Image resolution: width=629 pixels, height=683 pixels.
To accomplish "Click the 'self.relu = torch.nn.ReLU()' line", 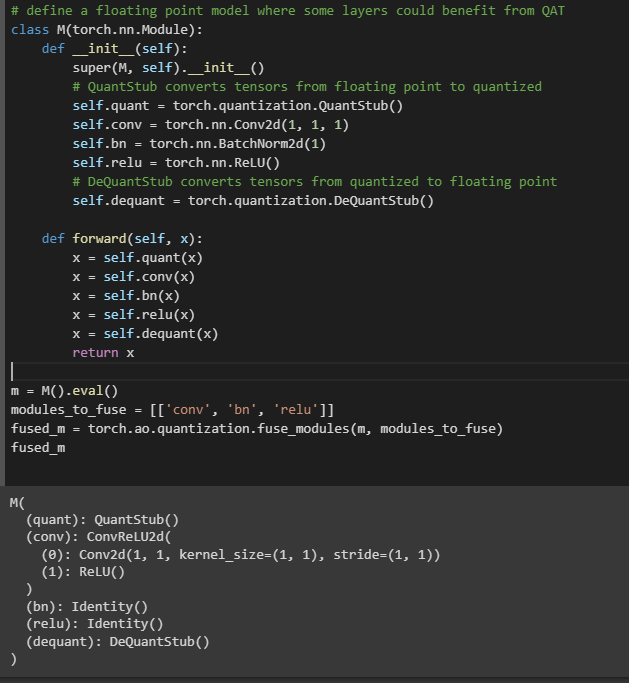I will click(176, 163).
